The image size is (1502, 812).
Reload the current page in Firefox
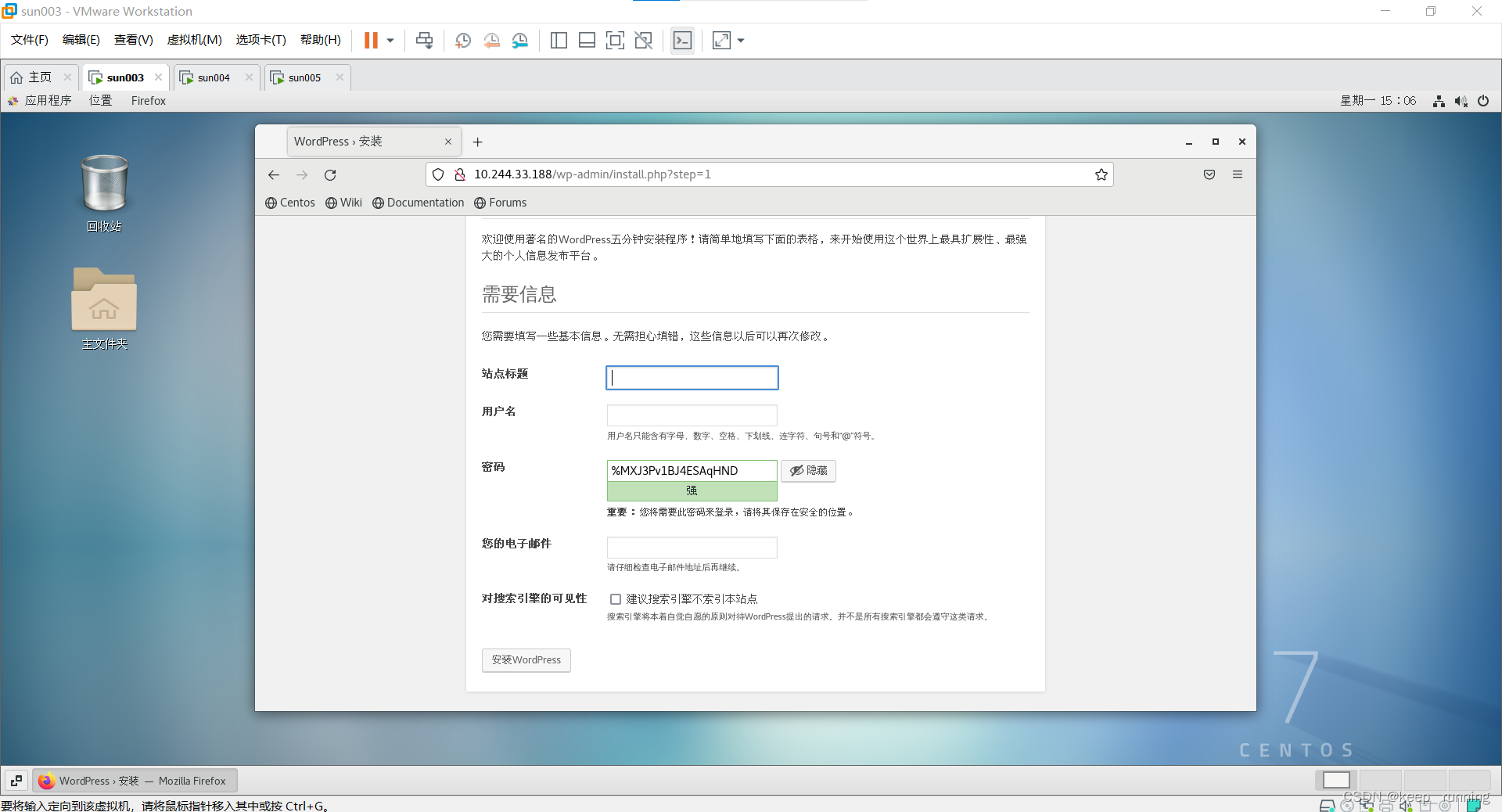tap(330, 174)
